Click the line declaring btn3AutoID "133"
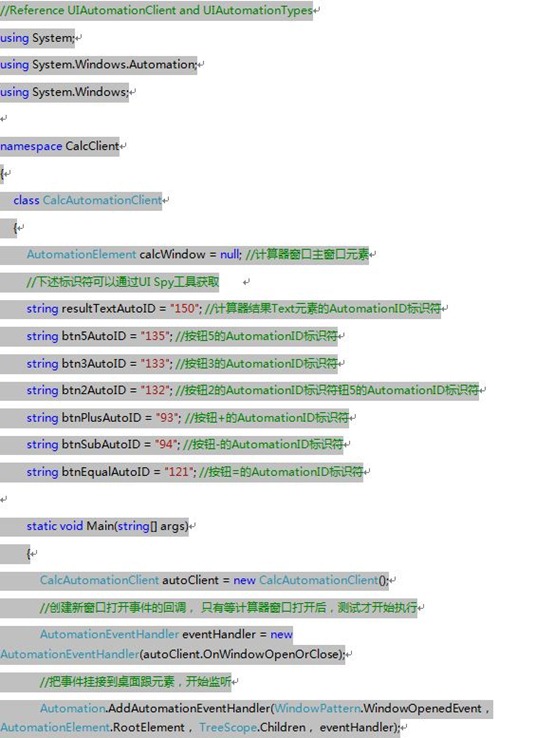The width and height of the screenshot is (554, 738). coord(182,363)
